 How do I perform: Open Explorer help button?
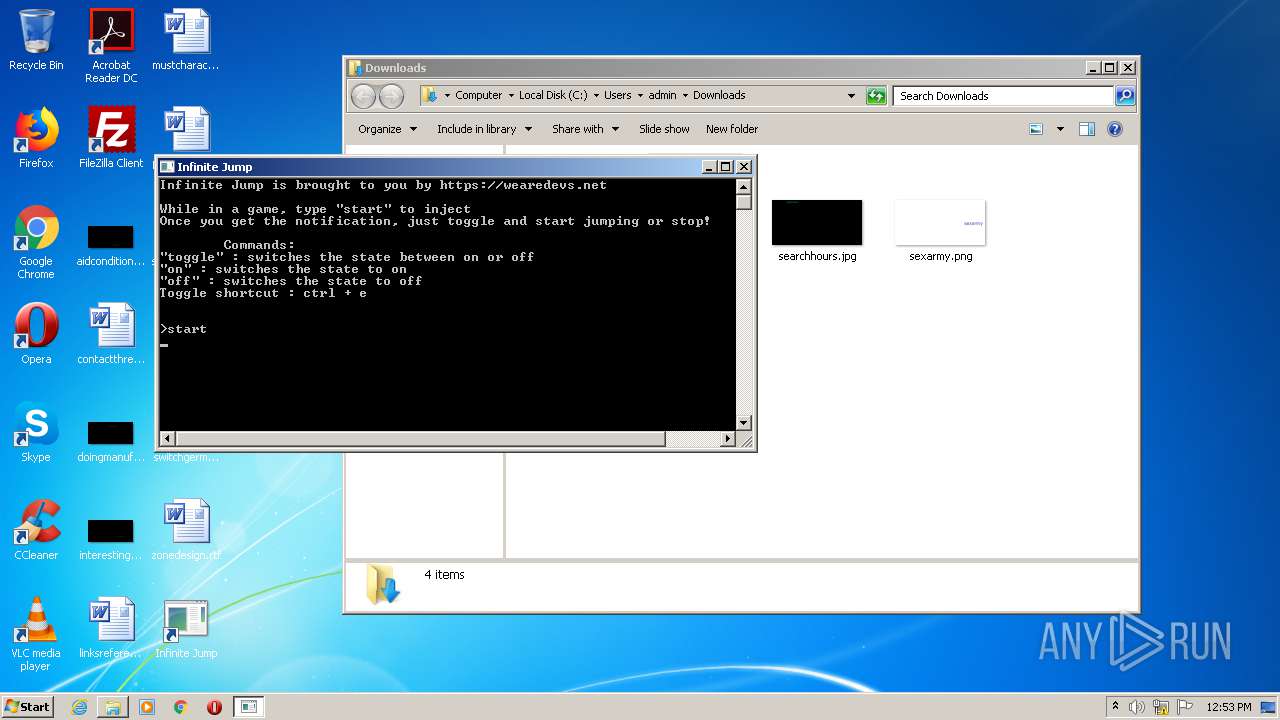pos(1115,129)
